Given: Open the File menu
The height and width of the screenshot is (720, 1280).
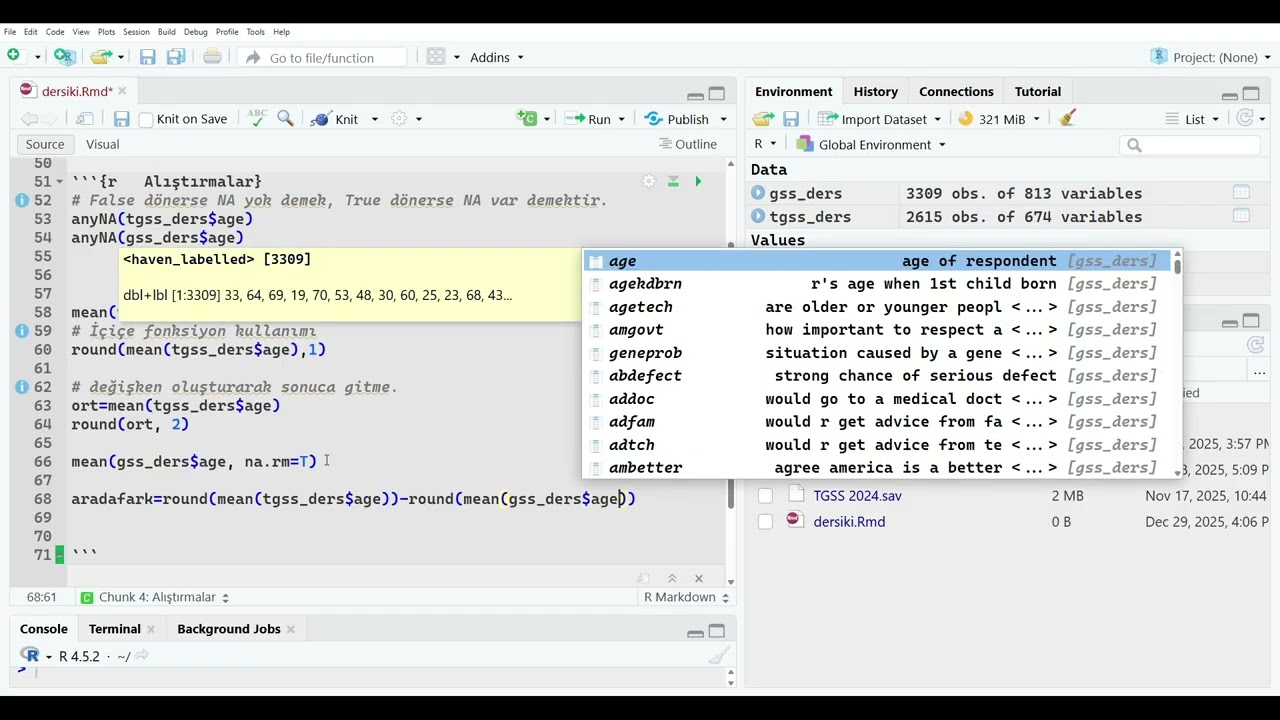Looking at the screenshot, I should [x=9, y=32].
